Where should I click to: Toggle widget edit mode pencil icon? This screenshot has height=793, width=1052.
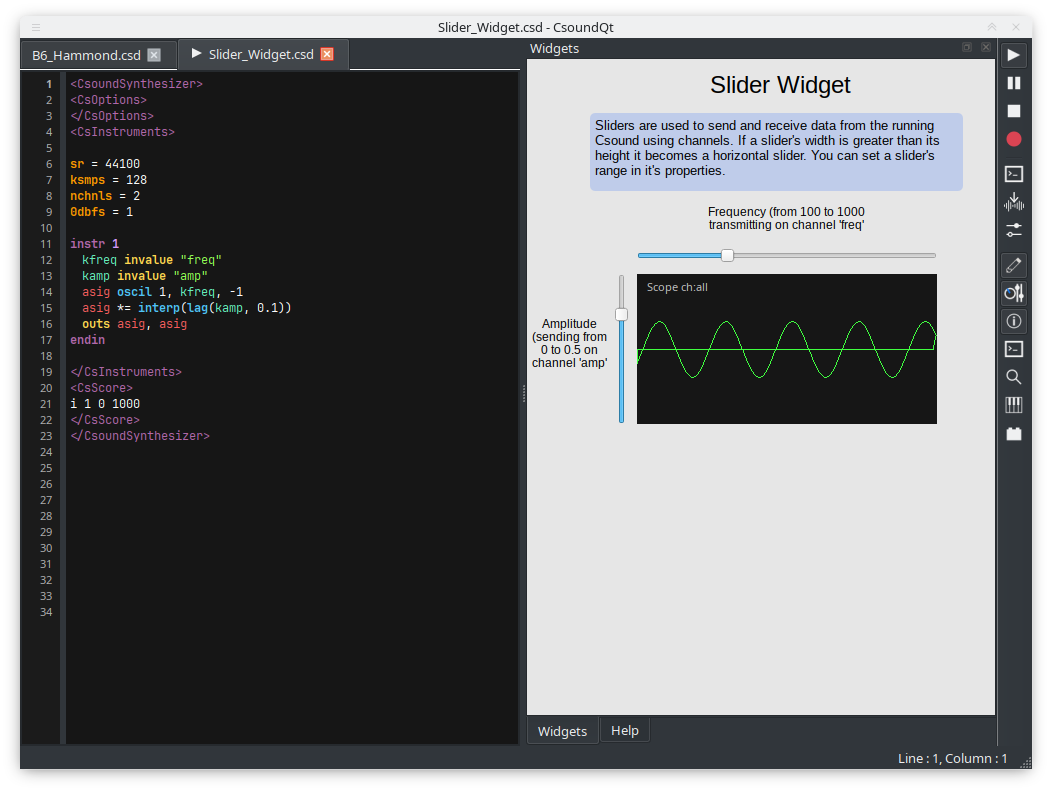tap(1014, 265)
